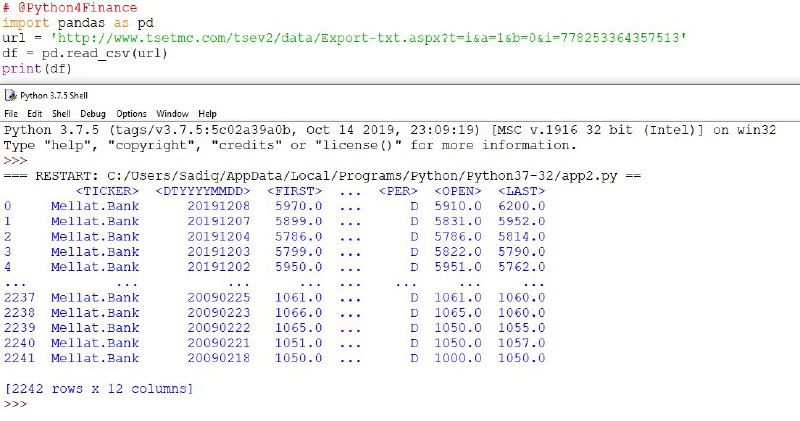Click row index 2241

pyautogui.click(x=19, y=358)
